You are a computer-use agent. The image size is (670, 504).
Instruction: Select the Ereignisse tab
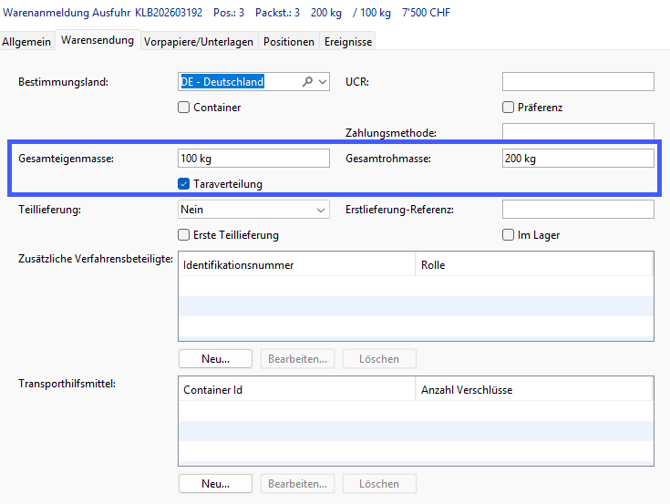coord(348,42)
